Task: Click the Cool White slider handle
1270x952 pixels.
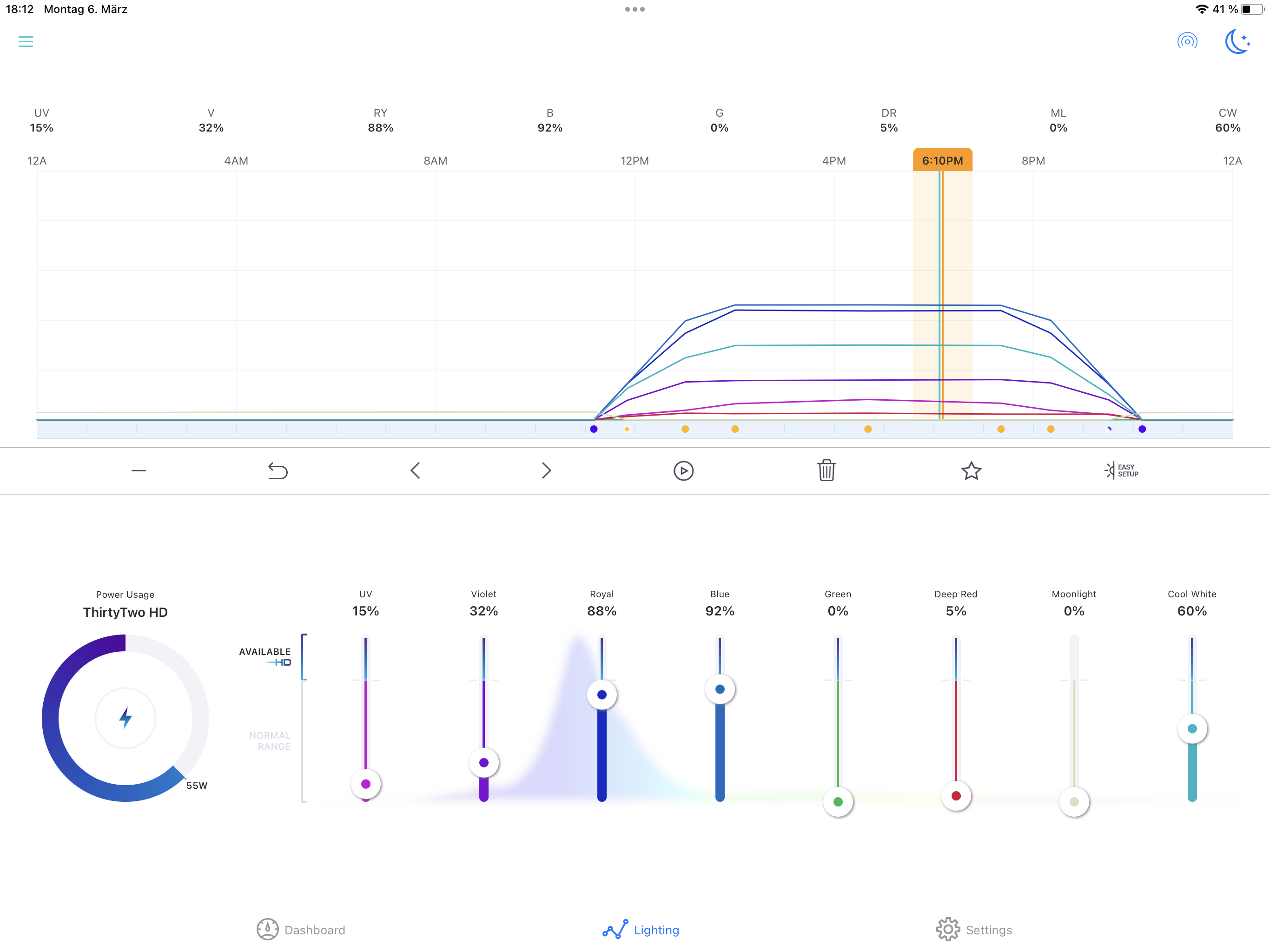Action: pyautogui.click(x=1192, y=728)
